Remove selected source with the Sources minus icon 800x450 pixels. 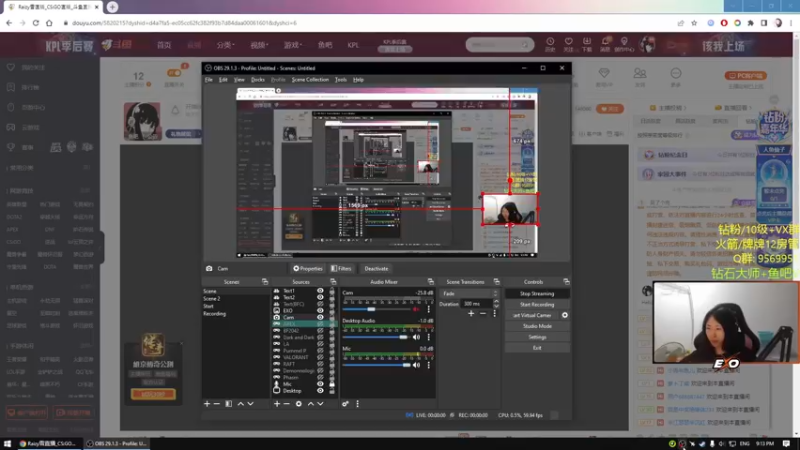pos(286,404)
